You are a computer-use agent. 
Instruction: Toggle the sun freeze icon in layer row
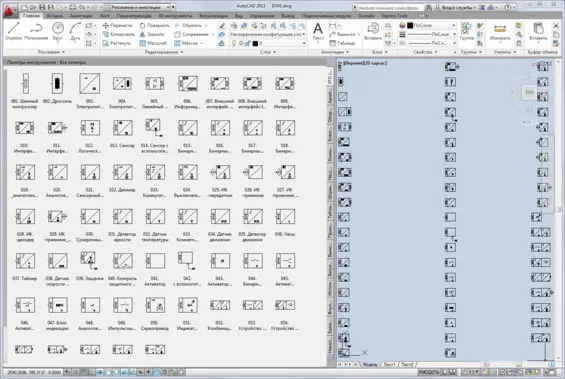[x=241, y=43]
